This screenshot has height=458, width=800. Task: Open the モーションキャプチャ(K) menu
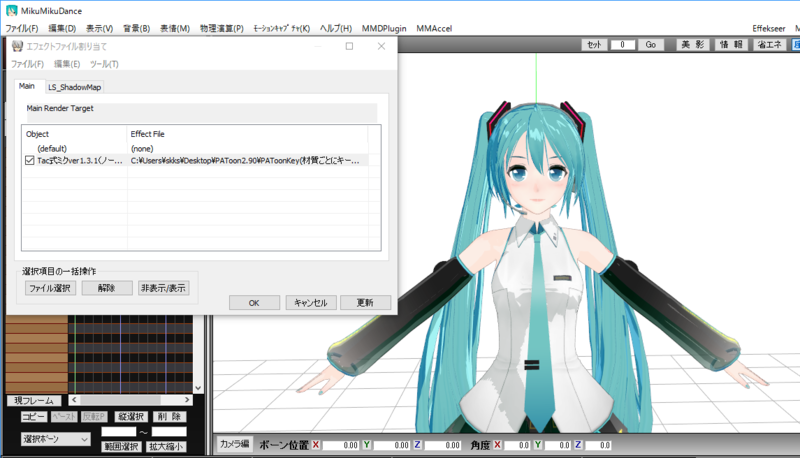pos(282,29)
